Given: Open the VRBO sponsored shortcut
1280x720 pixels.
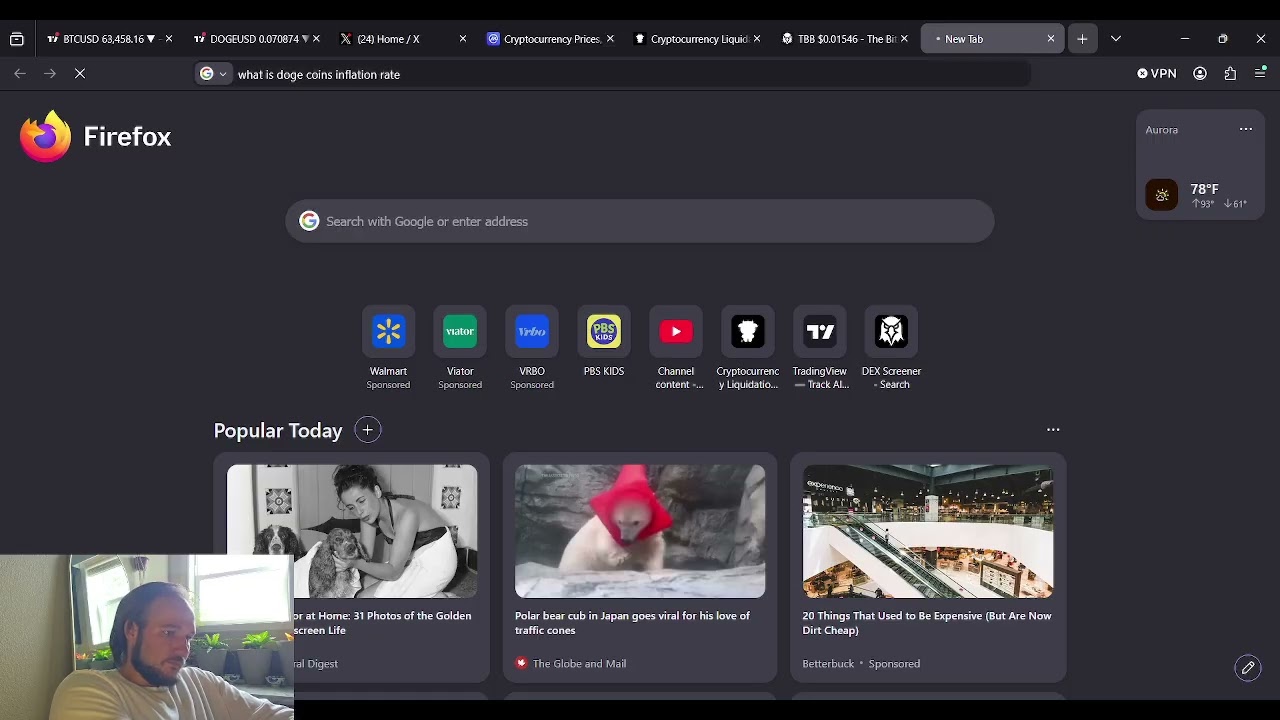Looking at the screenshot, I should 532,348.
